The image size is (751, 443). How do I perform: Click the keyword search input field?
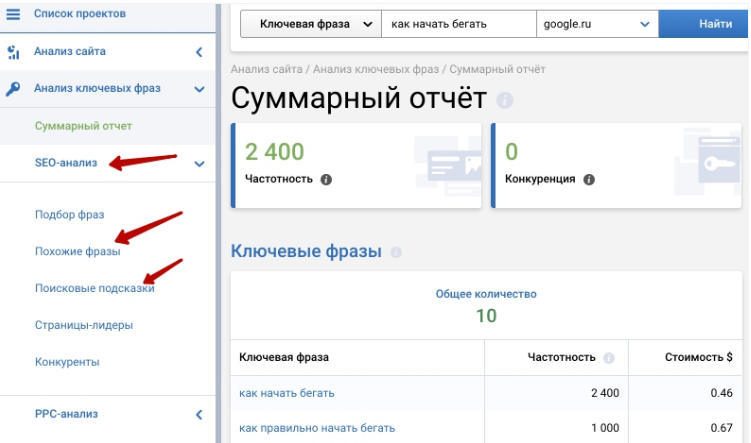pyautogui.click(x=459, y=24)
